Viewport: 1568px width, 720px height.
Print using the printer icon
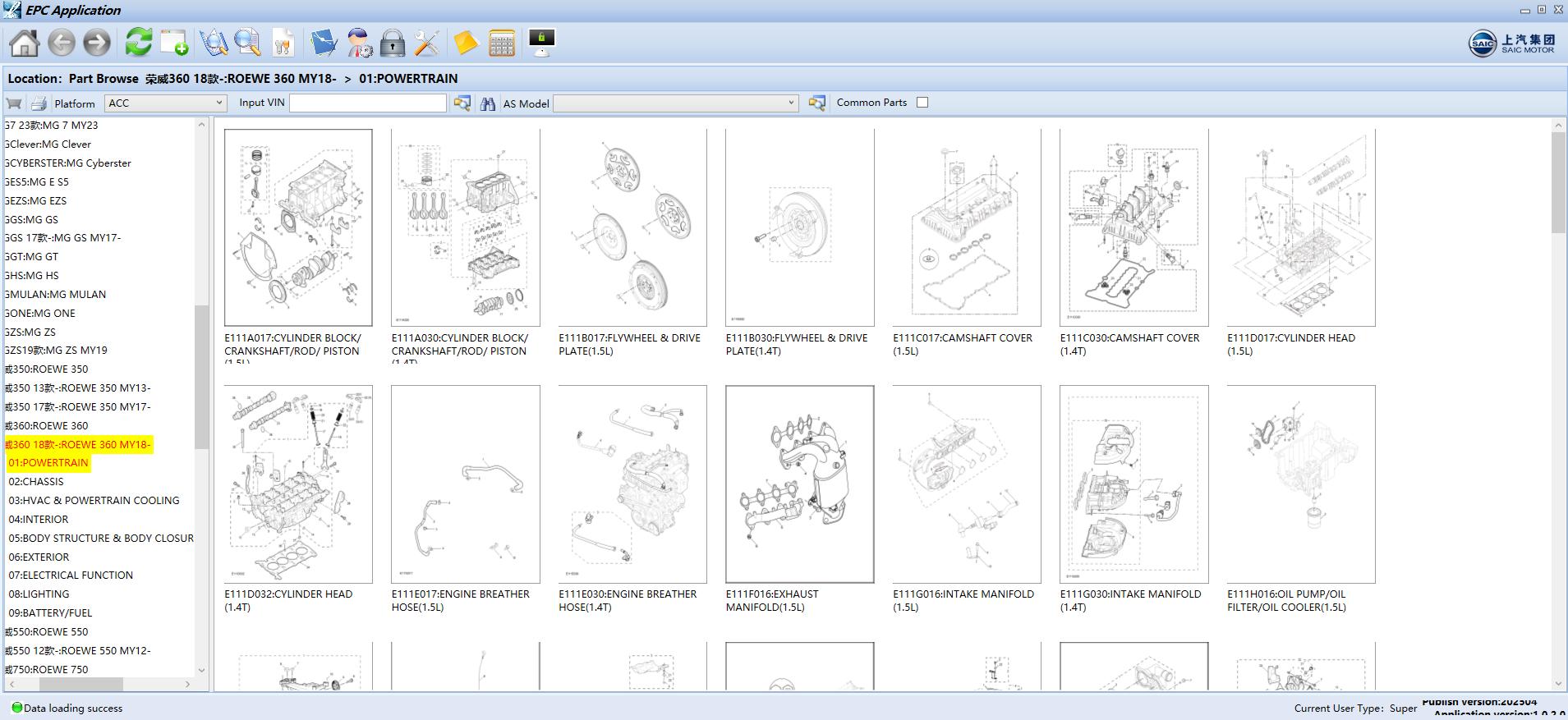(x=39, y=103)
